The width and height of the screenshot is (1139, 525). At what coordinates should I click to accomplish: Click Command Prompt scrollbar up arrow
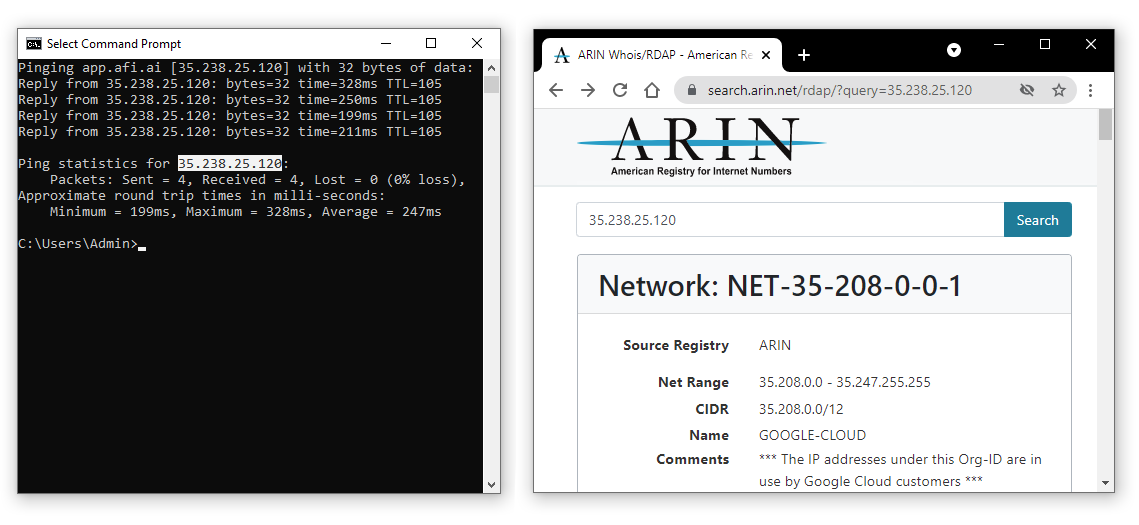click(x=491, y=68)
